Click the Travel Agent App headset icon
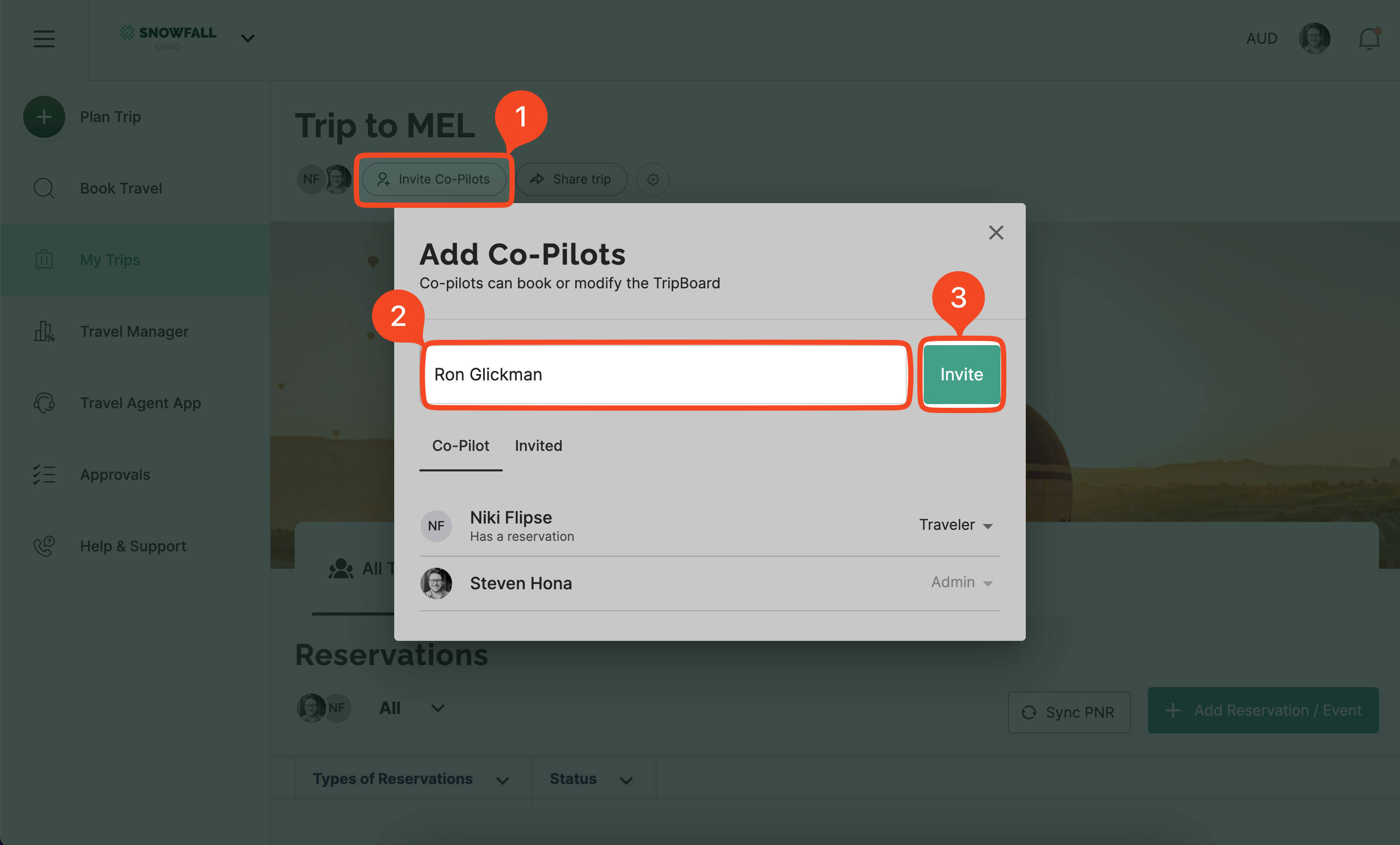1400x845 pixels. [x=44, y=403]
